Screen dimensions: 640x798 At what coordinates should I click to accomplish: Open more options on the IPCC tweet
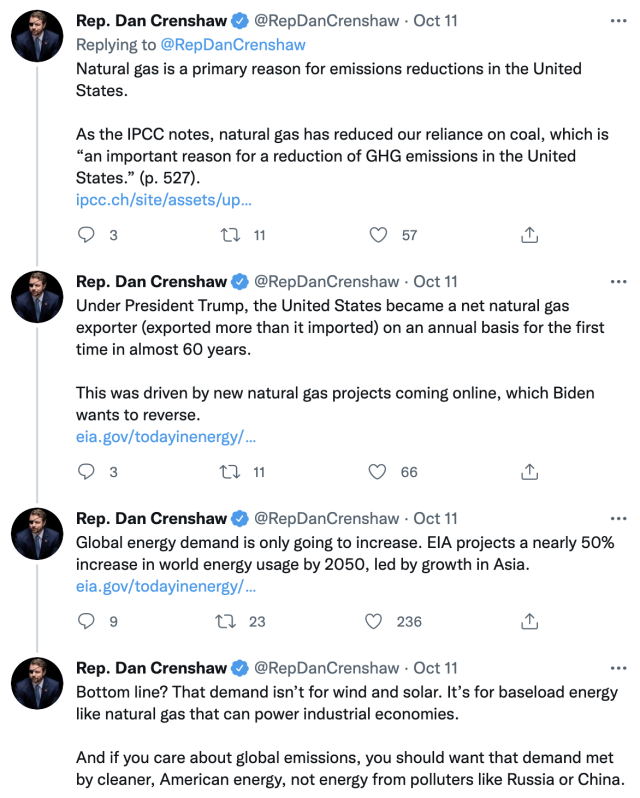pos(619,20)
